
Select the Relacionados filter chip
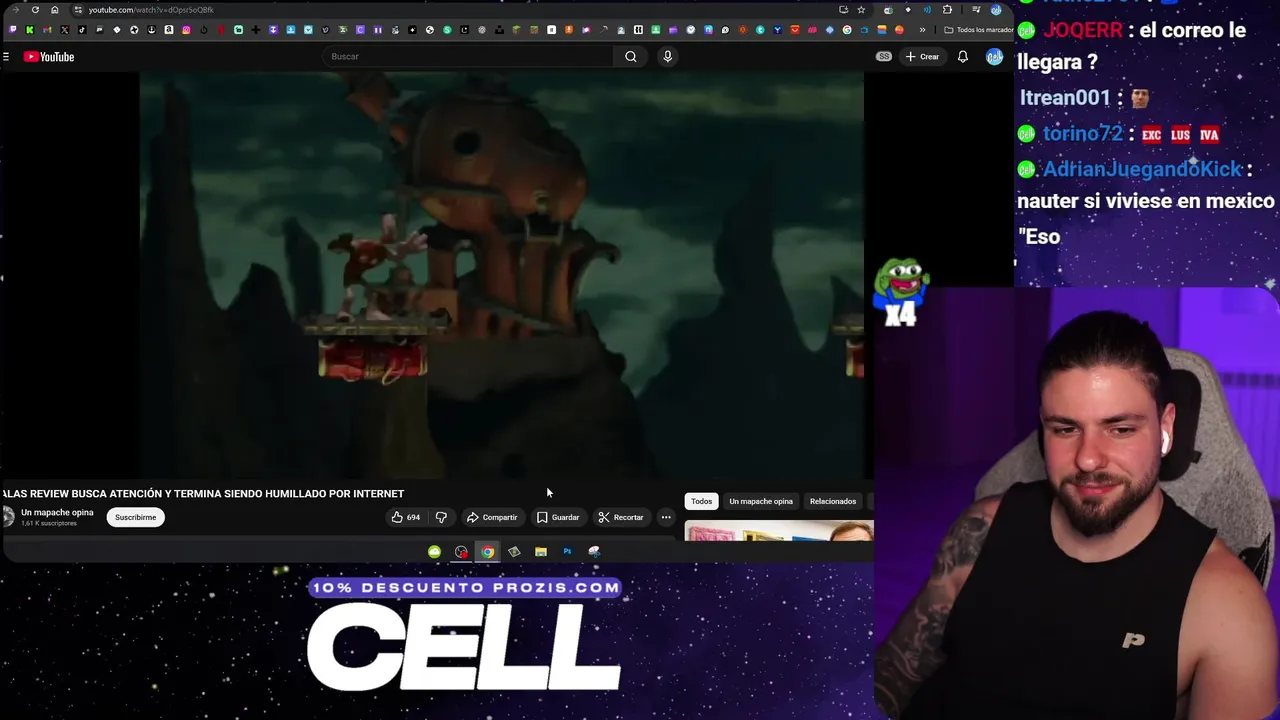[x=833, y=501]
